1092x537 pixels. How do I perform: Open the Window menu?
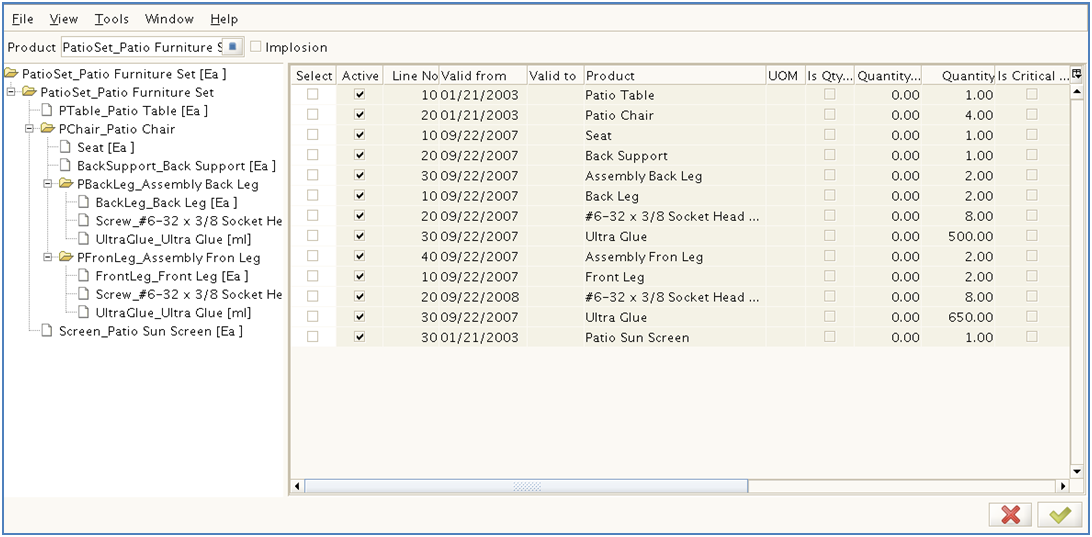coord(169,19)
